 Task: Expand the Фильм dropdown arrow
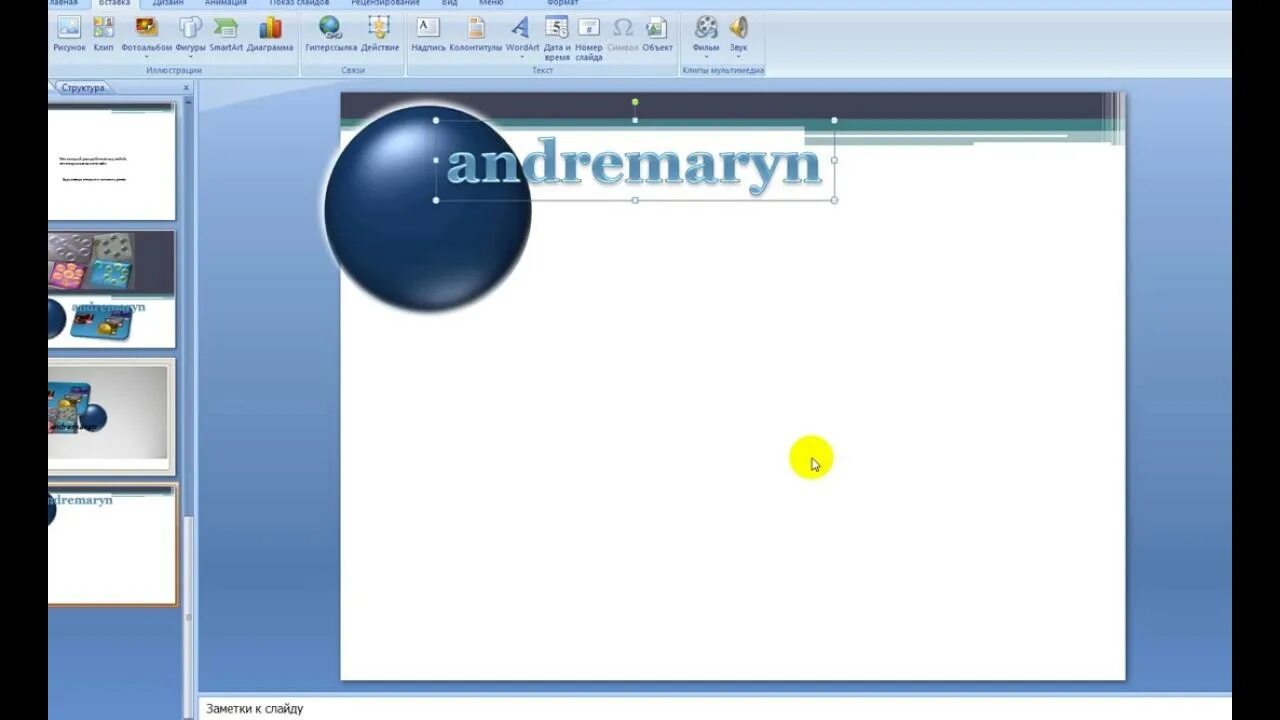[x=706, y=57]
